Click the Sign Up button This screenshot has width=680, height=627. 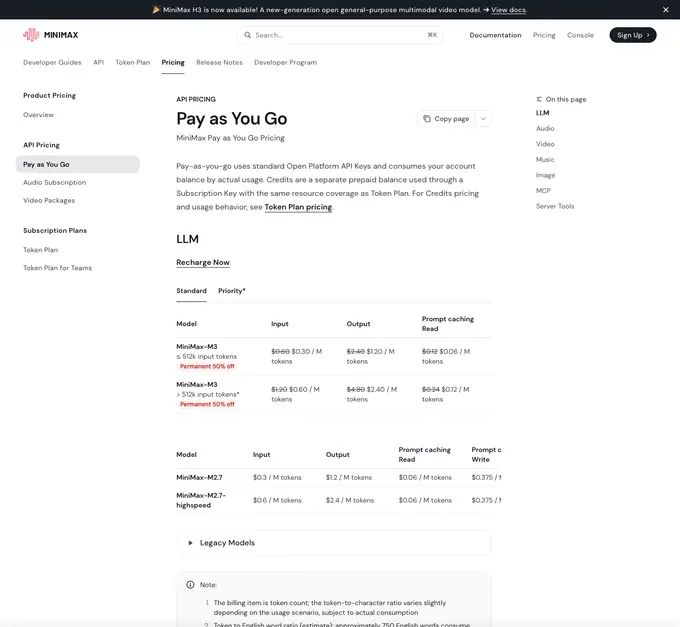[633, 35]
